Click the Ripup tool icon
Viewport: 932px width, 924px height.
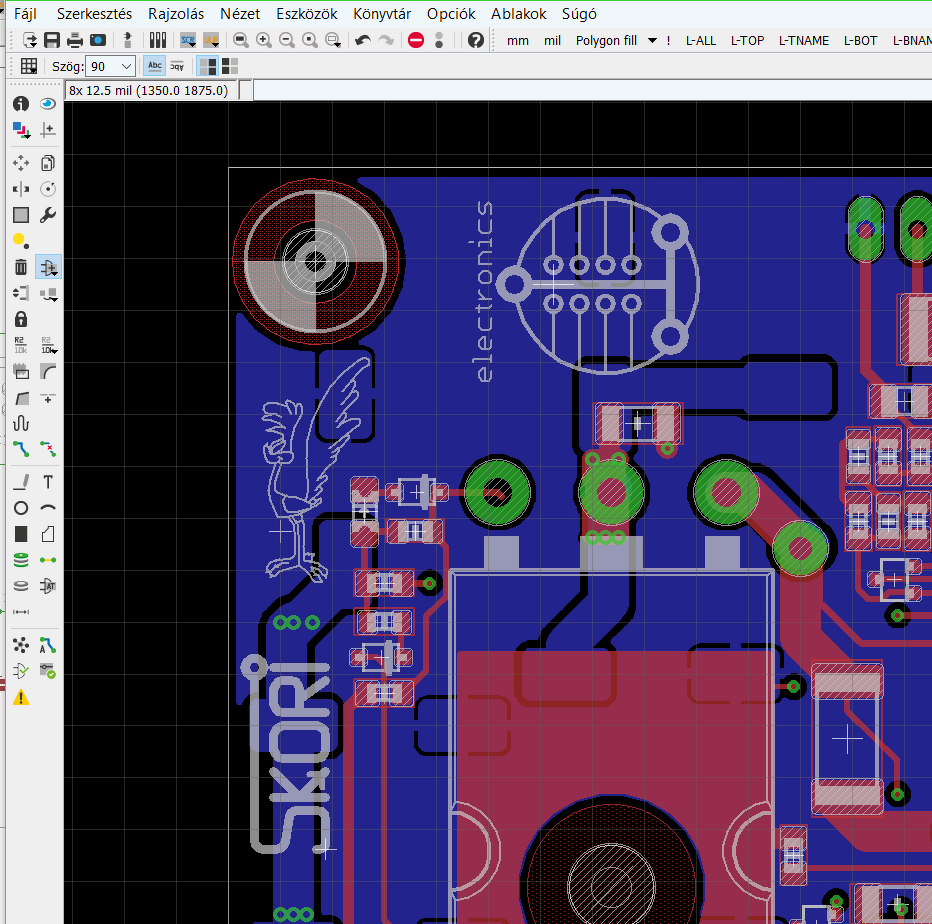pyautogui.click(x=48, y=449)
